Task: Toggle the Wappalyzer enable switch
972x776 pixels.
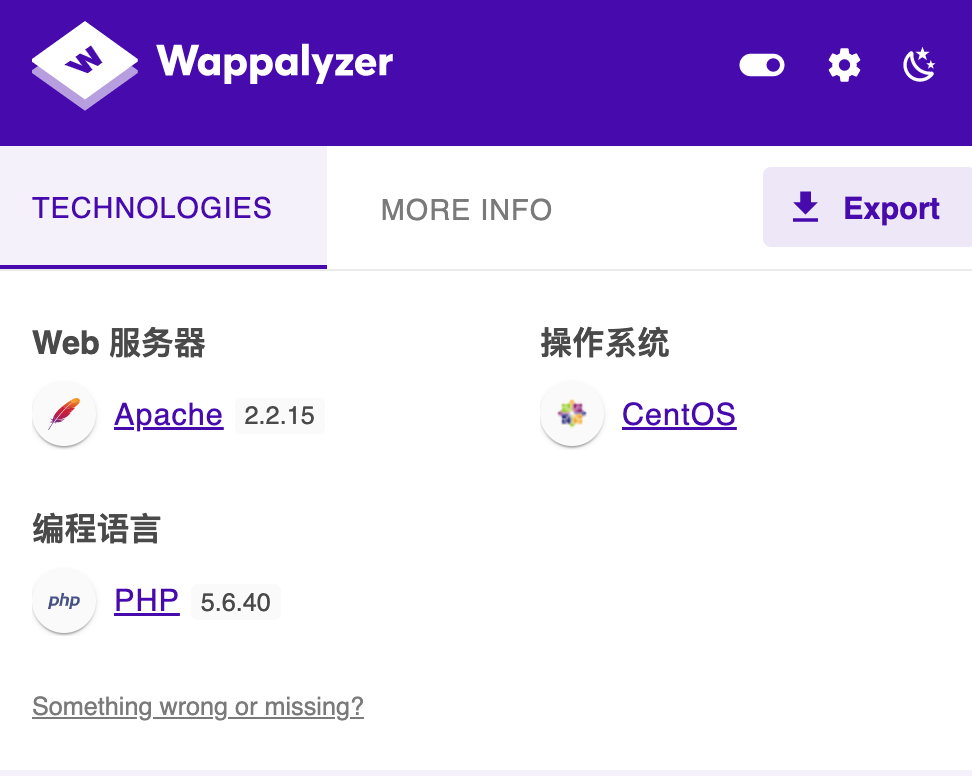Action: point(762,65)
